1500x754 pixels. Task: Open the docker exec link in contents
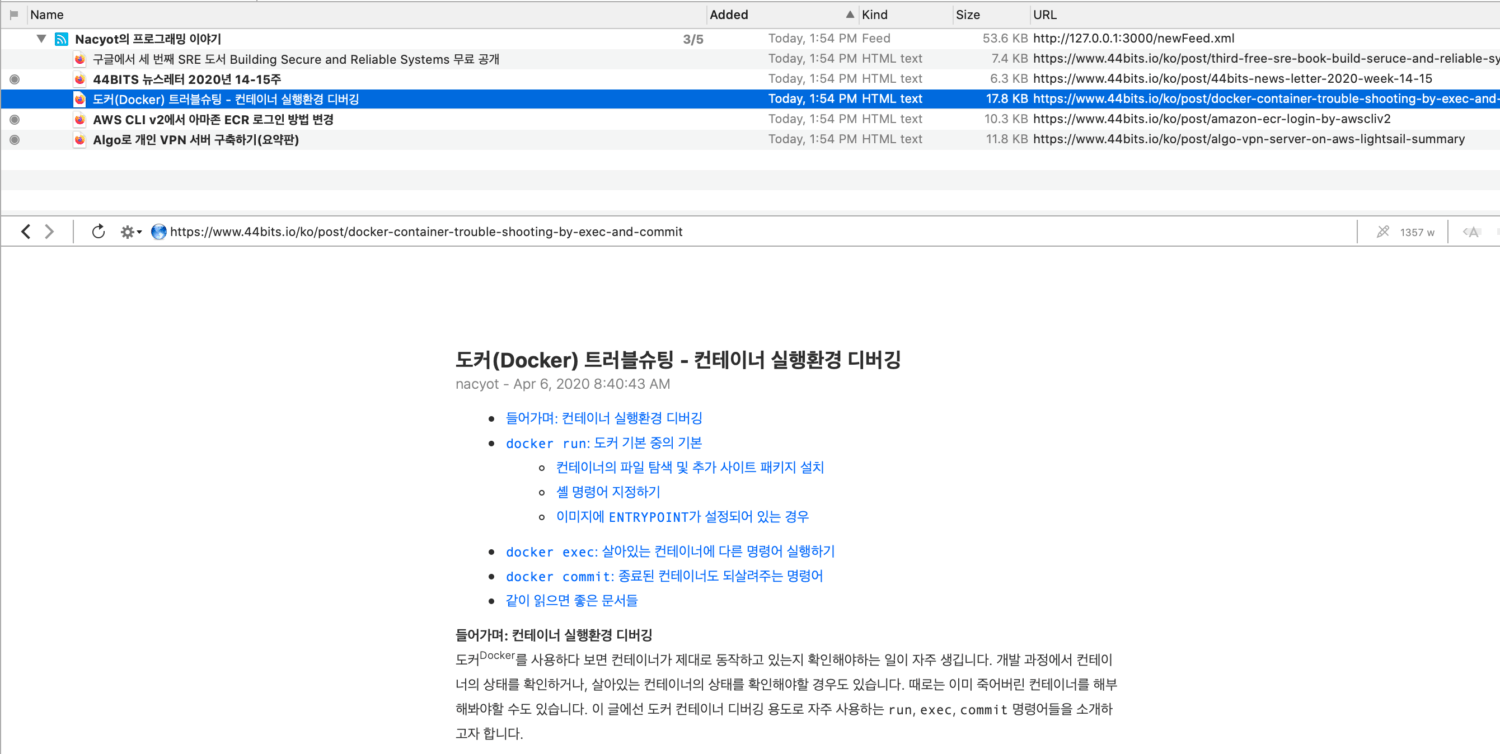click(670, 551)
